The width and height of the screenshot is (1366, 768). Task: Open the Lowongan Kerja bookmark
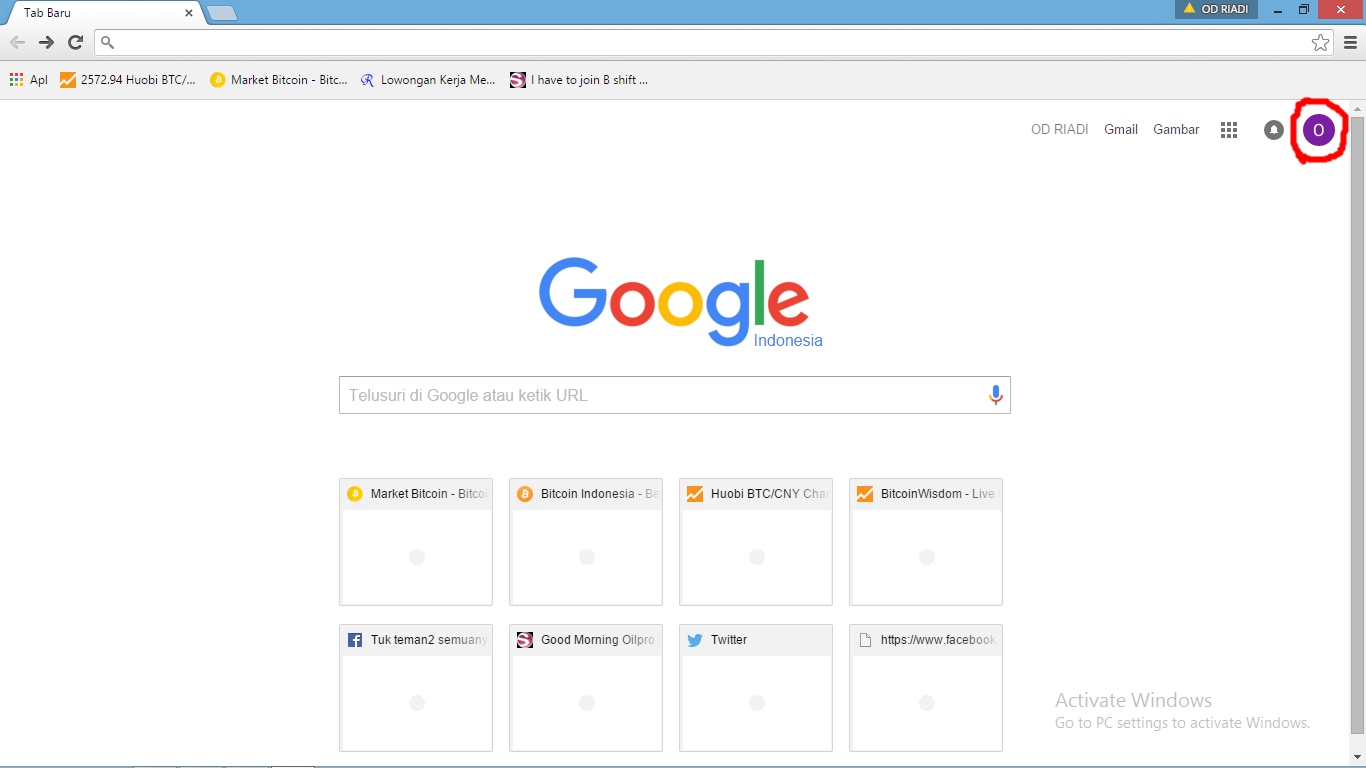(428, 80)
